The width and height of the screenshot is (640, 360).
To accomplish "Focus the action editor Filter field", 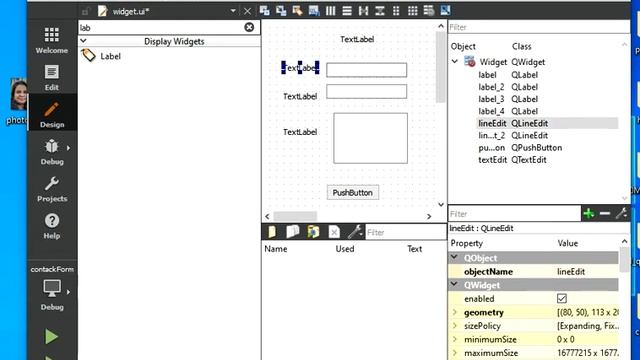I will (406, 232).
